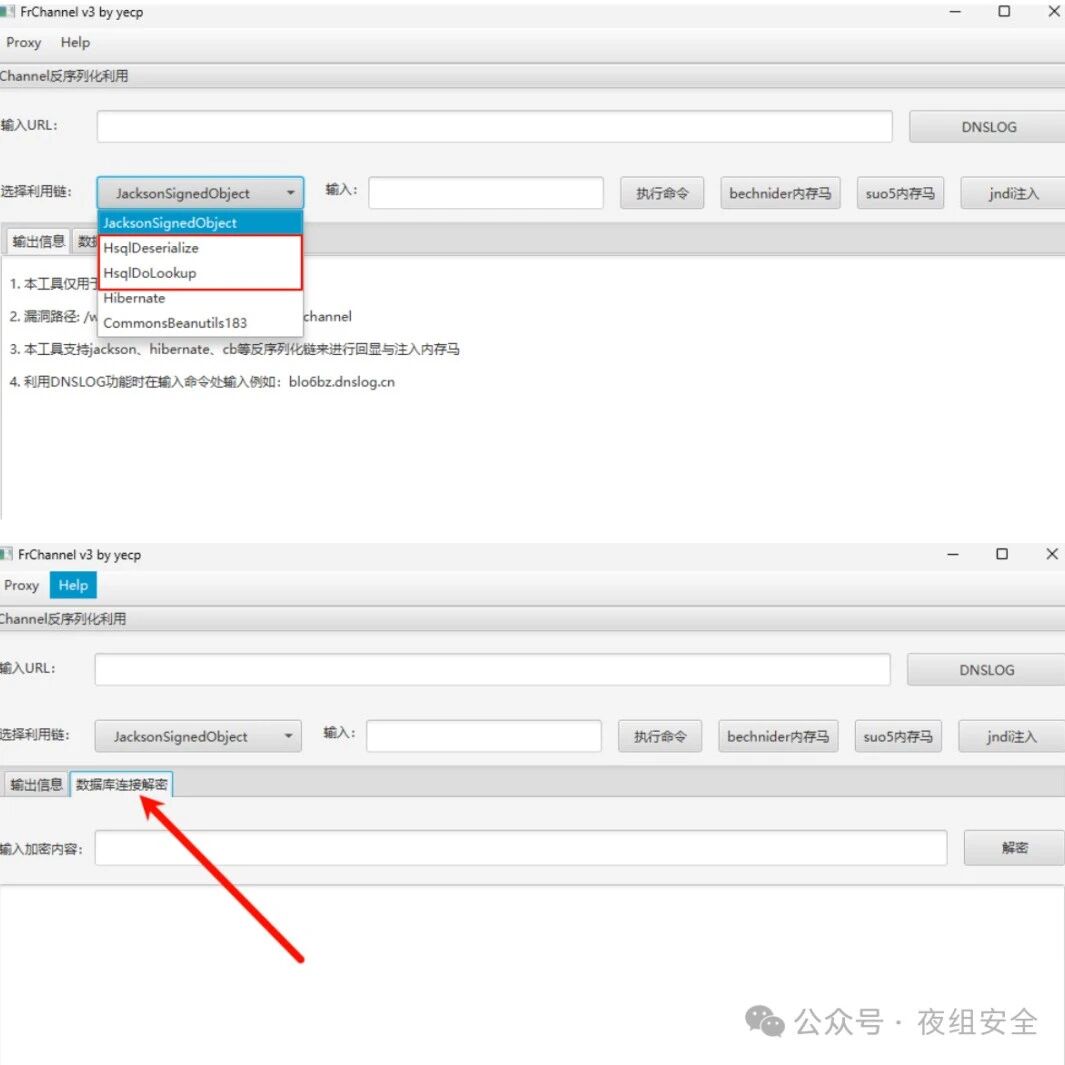Click app icon in lower window title bar

tap(6, 554)
